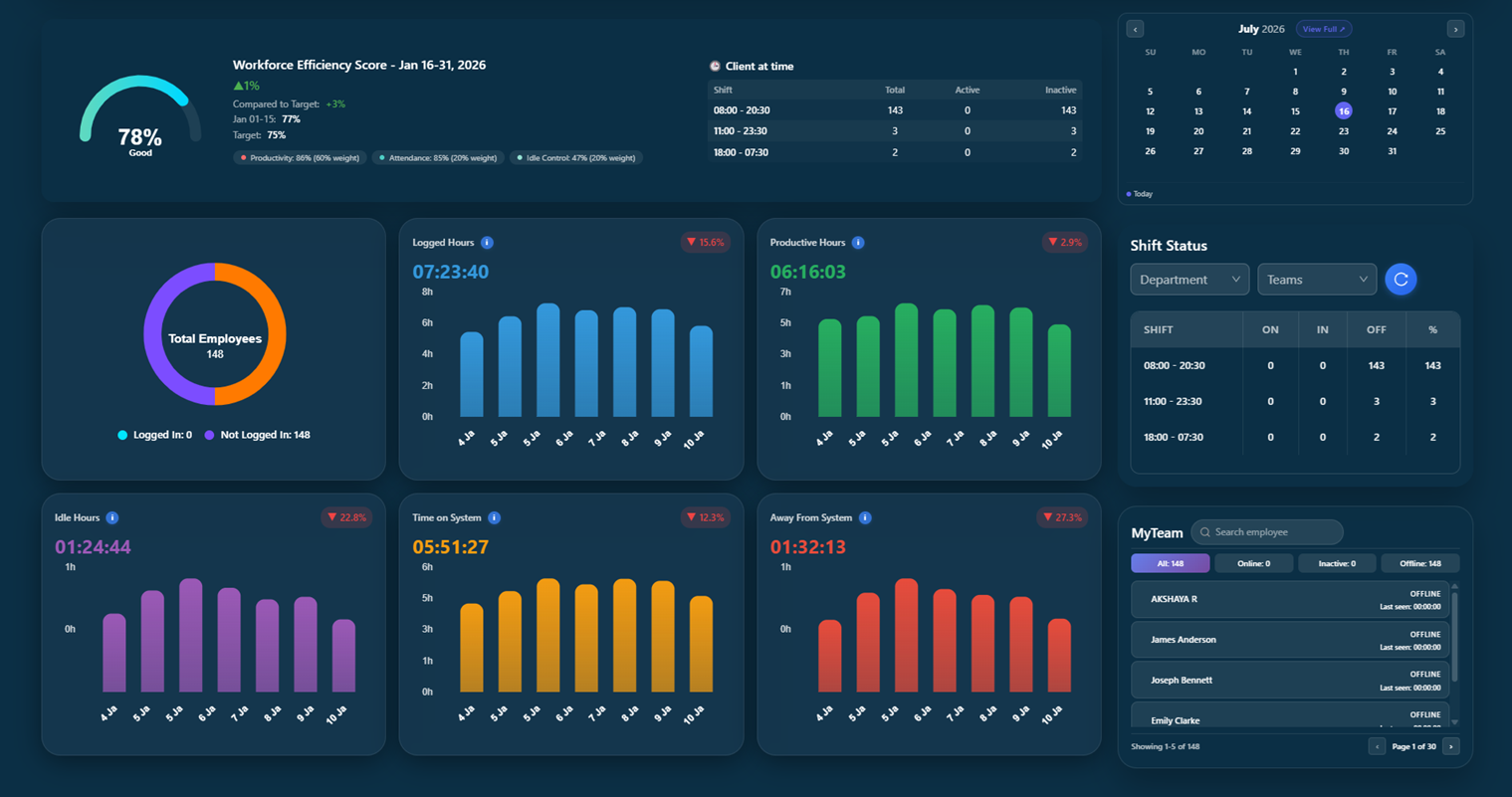Click the 78% efficiency gauge
This screenshot has height=797, width=1512.
pyautogui.click(x=140, y=117)
